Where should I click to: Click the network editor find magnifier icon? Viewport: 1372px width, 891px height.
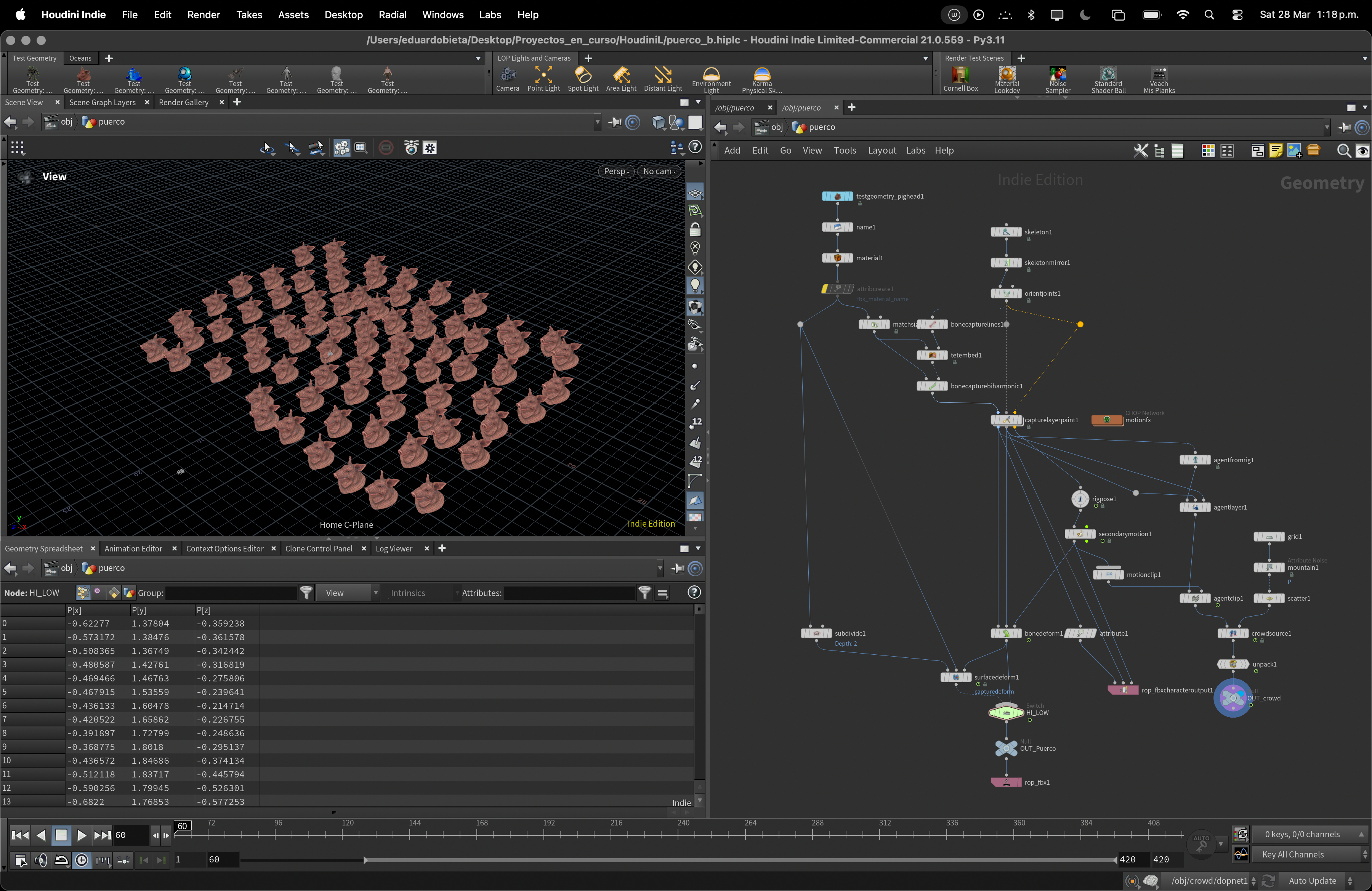coord(1343,151)
